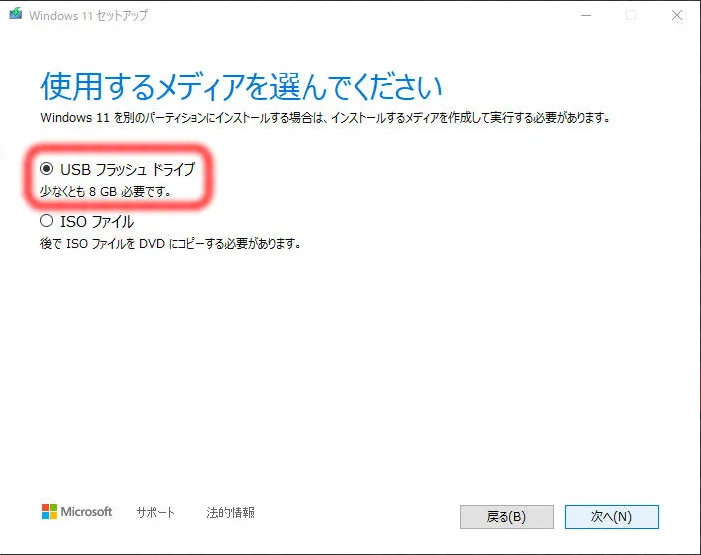Open the 法的情報 link

coord(230,513)
